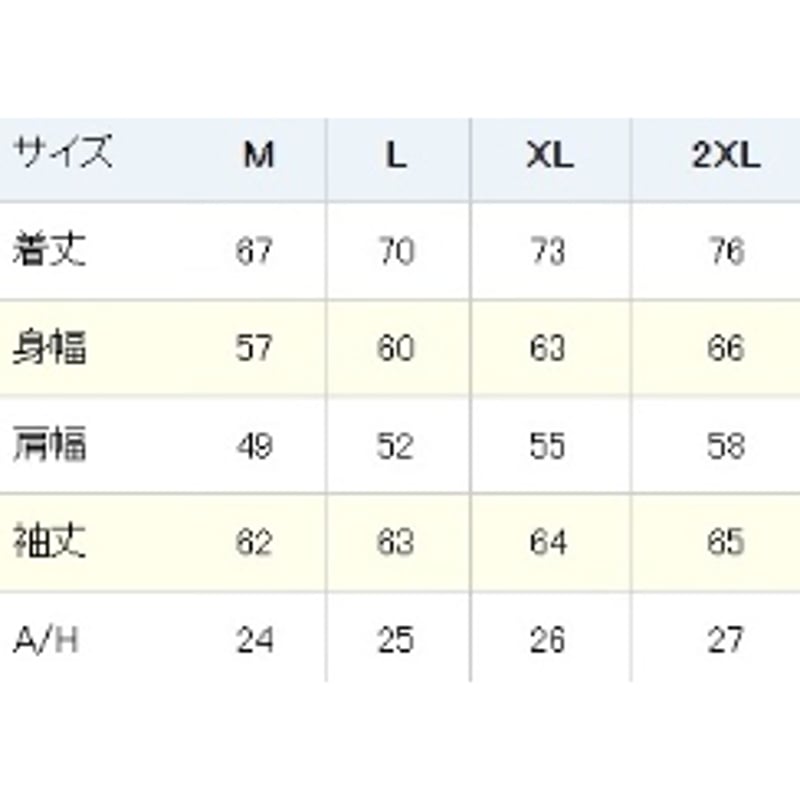
Task: Click 身幅 value 63 for size XL
Action: pyautogui.click(x=548, y=347)
